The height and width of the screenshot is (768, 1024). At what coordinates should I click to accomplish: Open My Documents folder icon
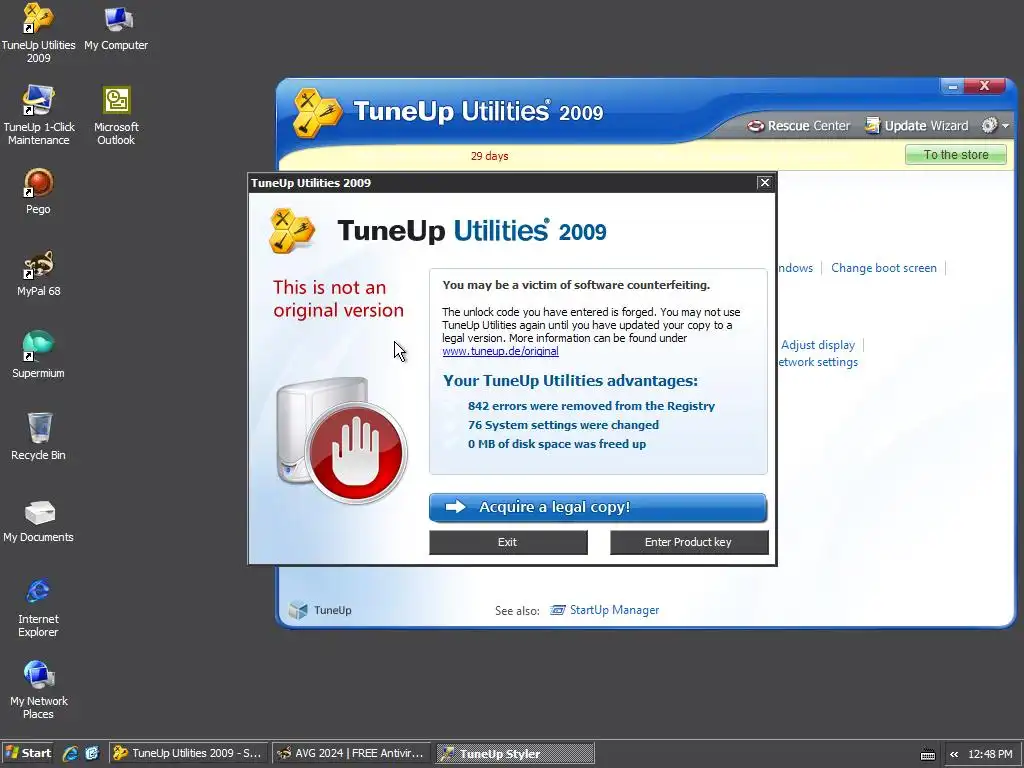39,521
